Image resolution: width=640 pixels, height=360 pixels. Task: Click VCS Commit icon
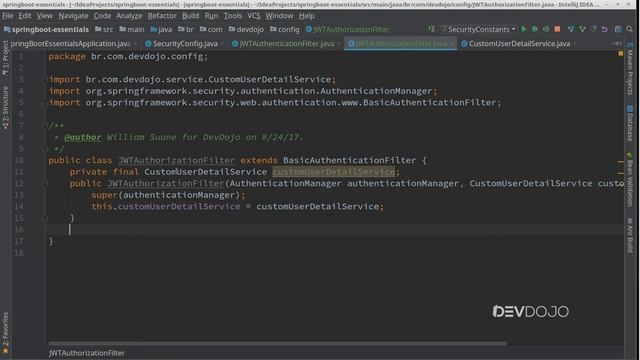(582, 29)
